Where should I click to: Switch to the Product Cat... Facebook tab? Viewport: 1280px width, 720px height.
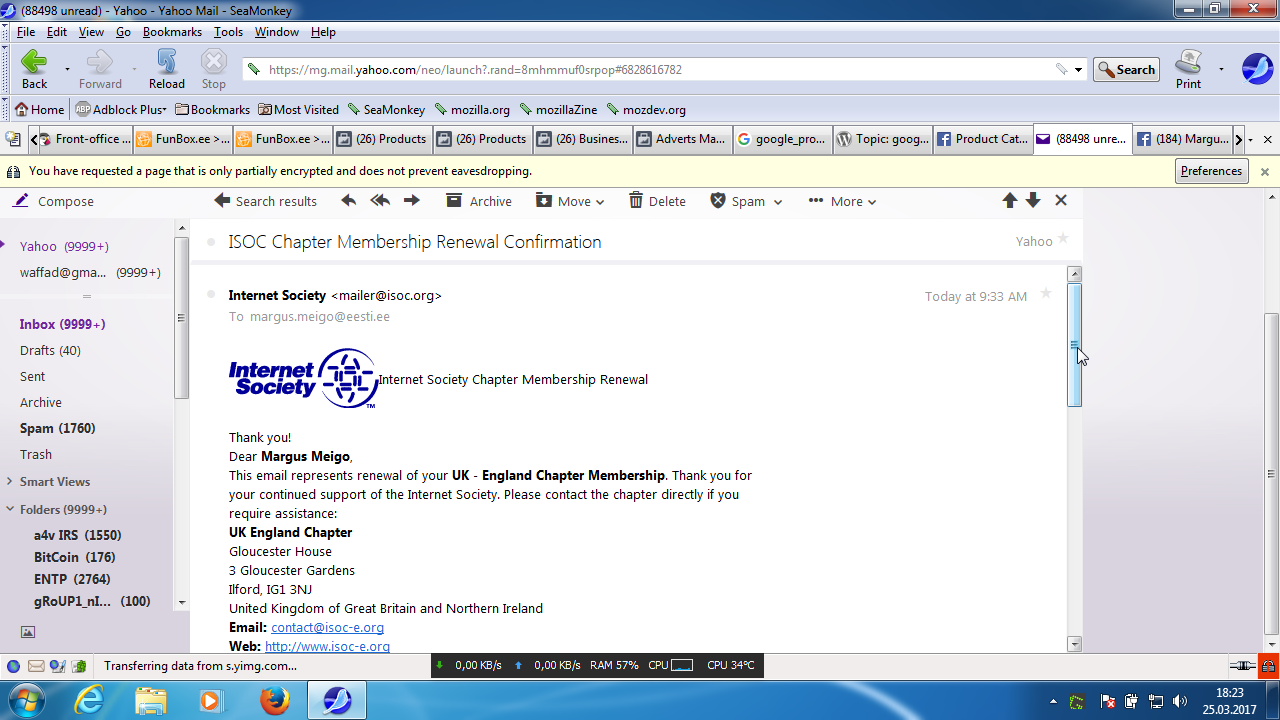point(982,139)
